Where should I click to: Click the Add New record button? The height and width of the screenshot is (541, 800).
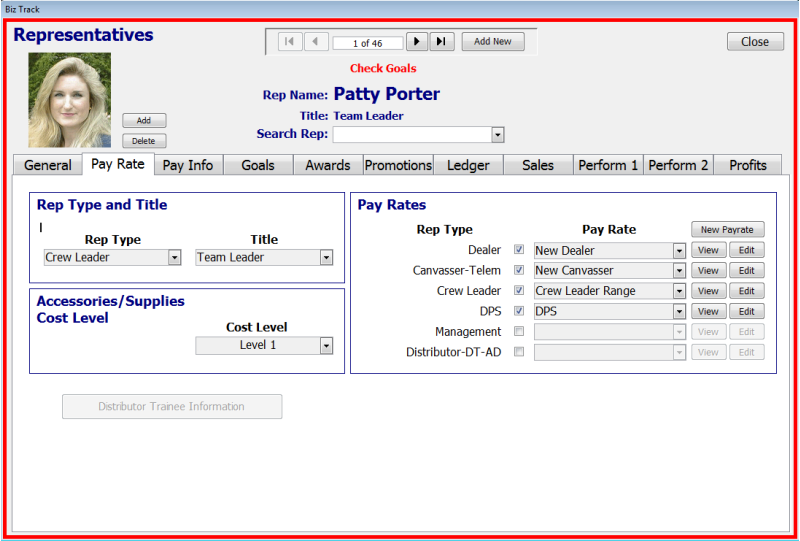pos(493,42)
